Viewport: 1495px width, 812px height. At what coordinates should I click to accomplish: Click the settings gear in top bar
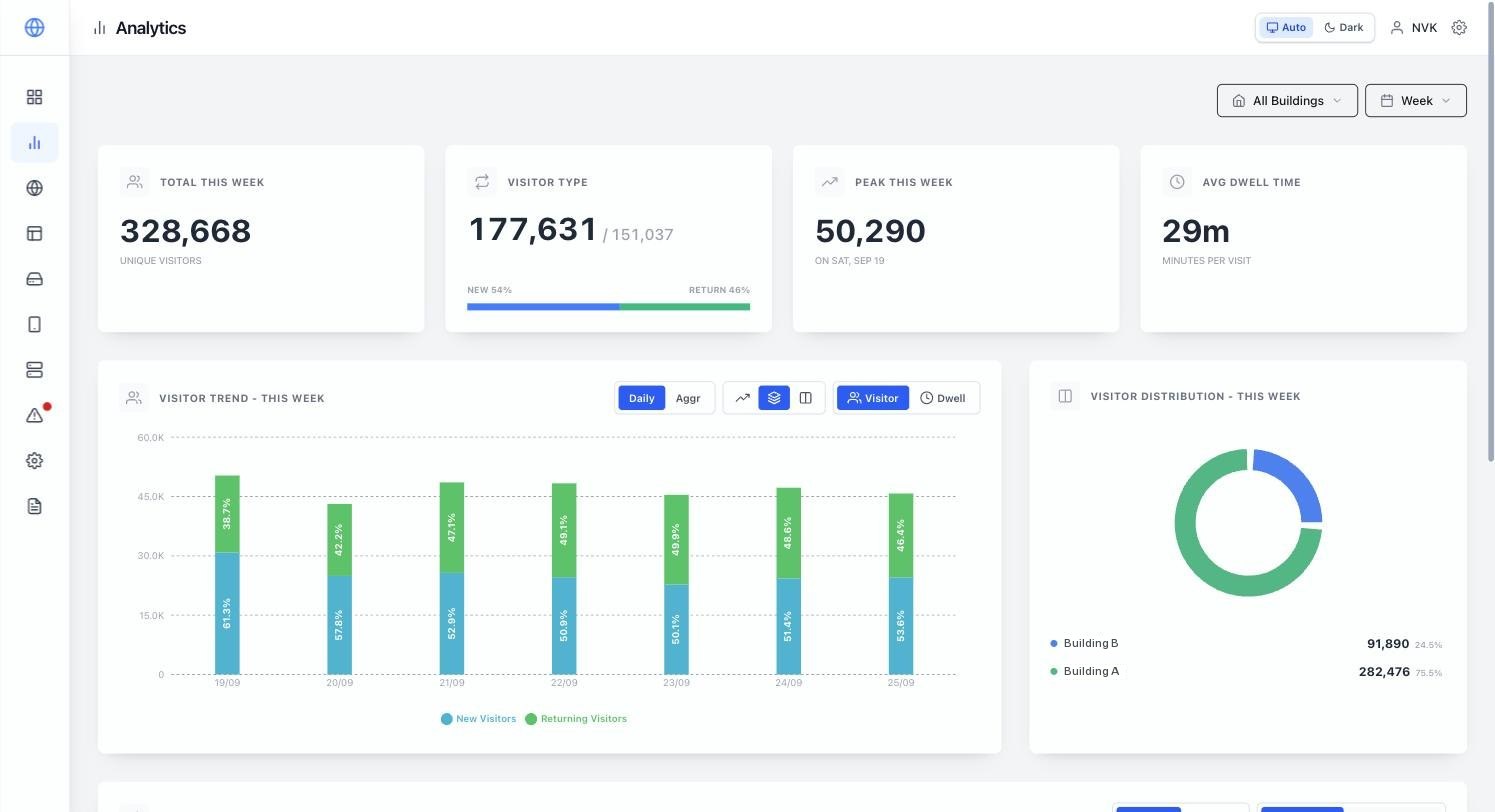1459,28
